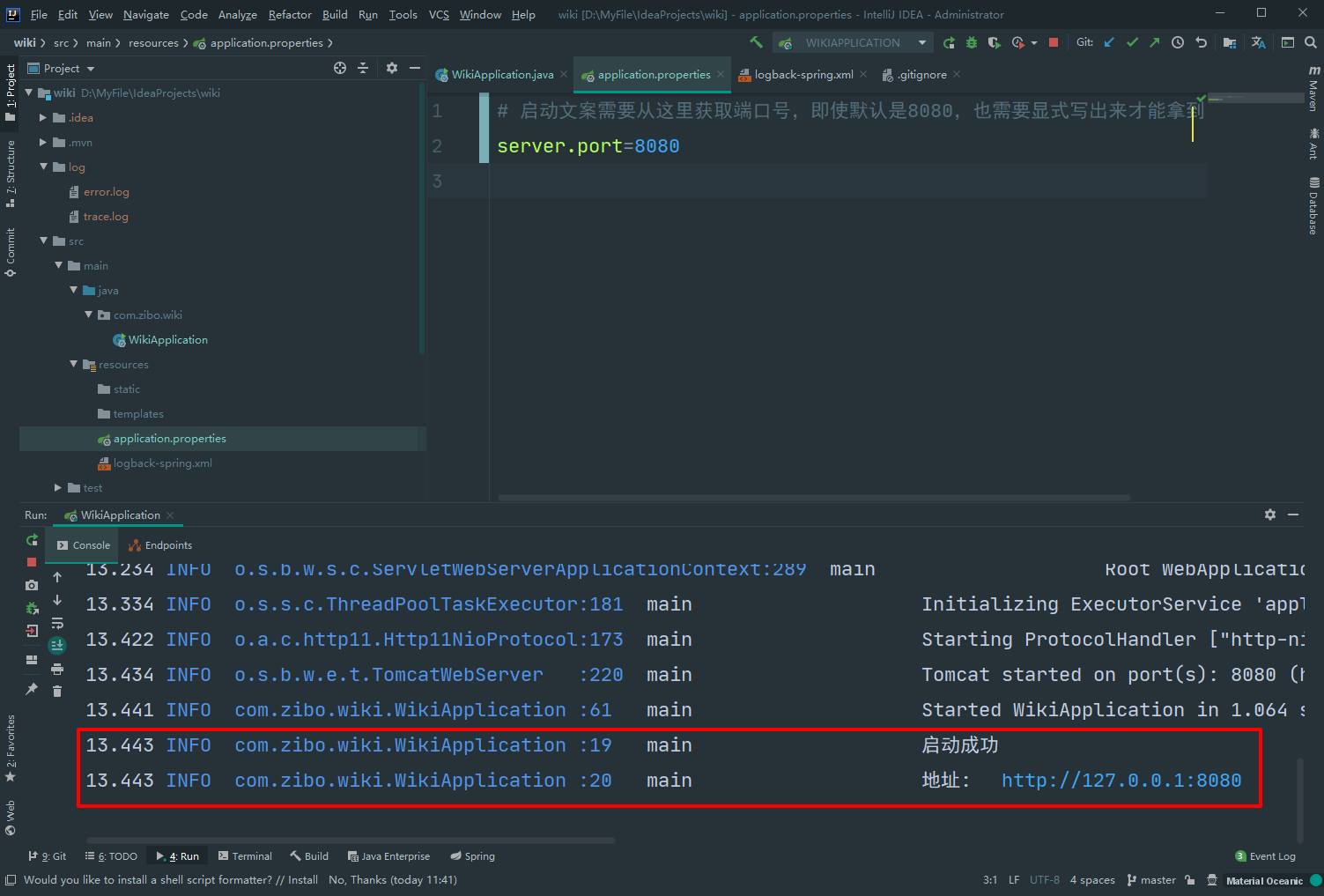
Task: Update project with the Git blue arrow
Action: click(x=1109, y=42)
